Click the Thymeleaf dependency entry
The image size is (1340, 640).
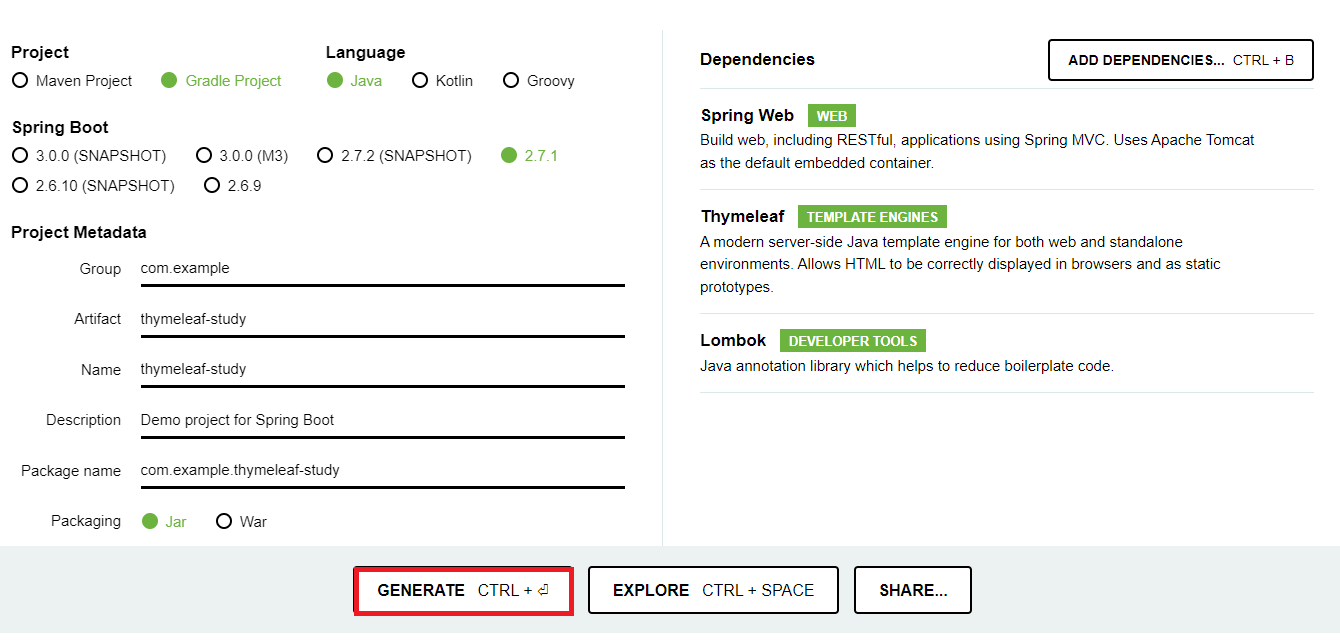pos(1007,251)
